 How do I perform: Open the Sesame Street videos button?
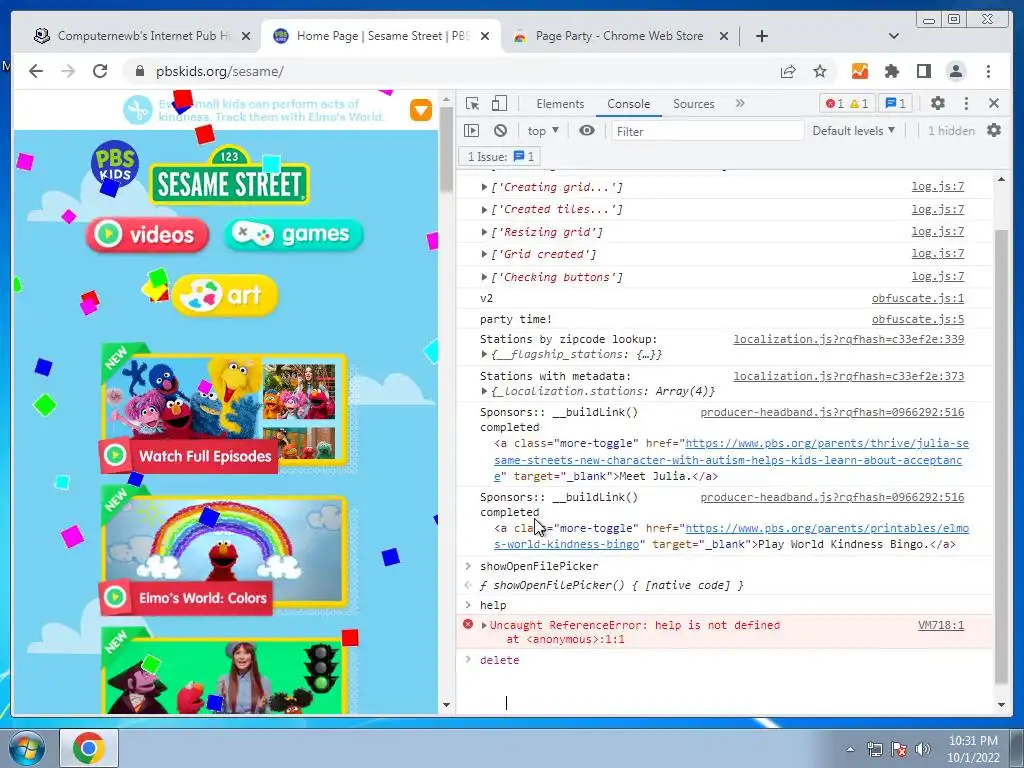(148, 235)
